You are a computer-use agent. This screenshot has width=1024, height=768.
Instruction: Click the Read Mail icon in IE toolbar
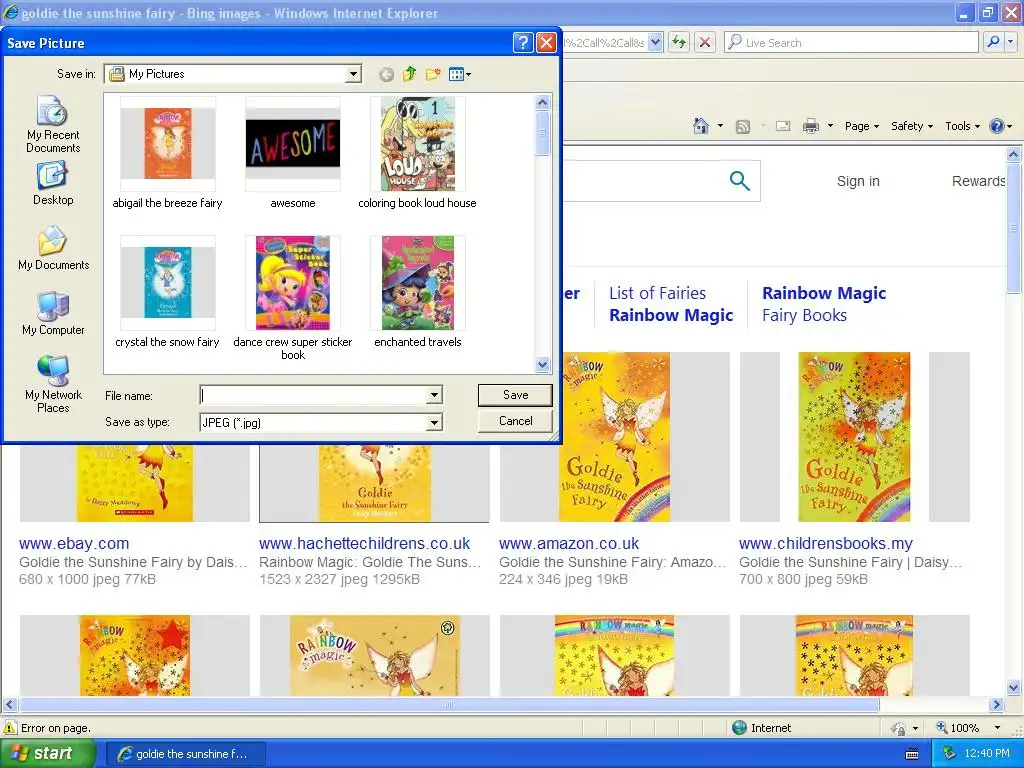tap(782, 126)
